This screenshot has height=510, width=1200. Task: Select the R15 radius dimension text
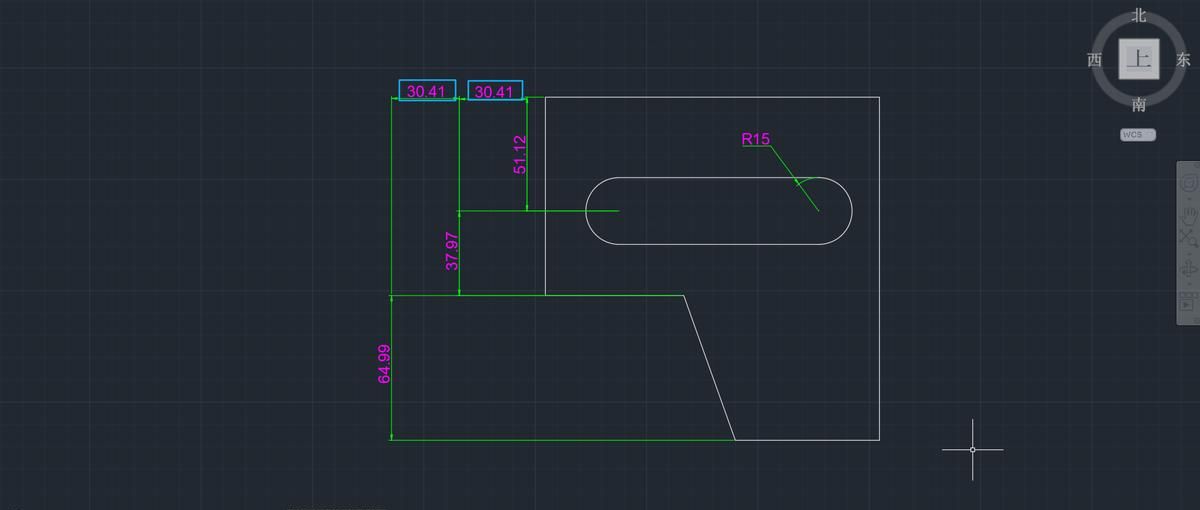756,139
